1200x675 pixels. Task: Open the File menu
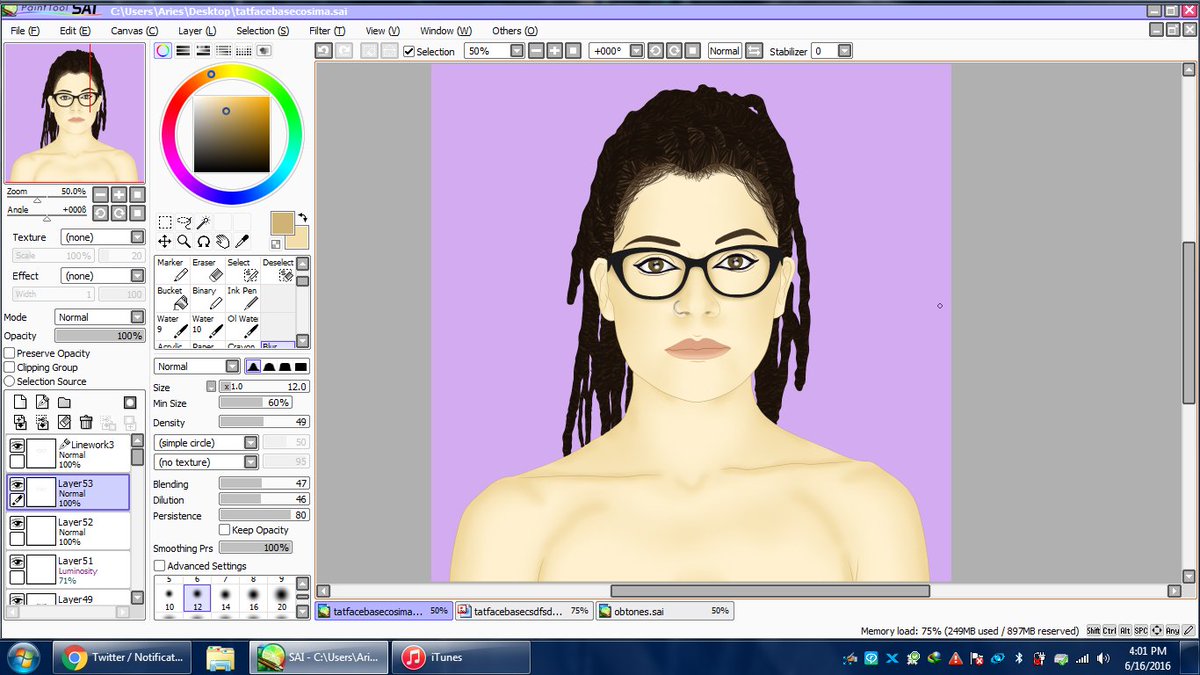coord(25,31)
